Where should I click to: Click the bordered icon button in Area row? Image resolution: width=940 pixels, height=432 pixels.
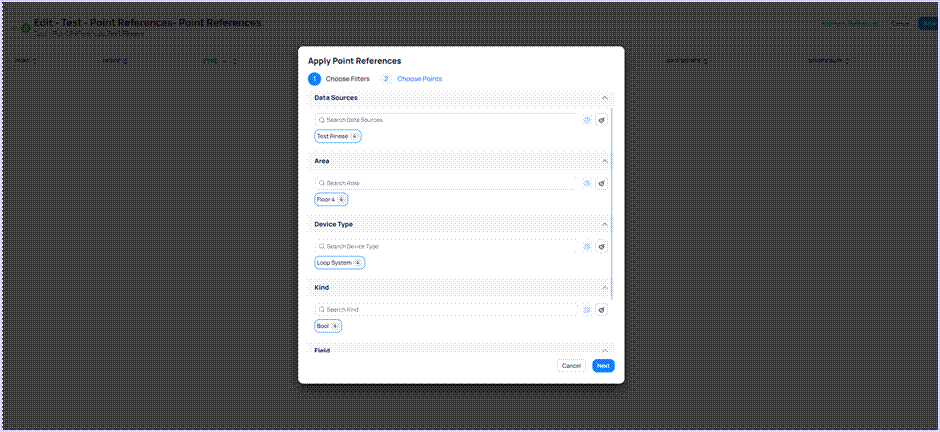(x=602, y=183)
